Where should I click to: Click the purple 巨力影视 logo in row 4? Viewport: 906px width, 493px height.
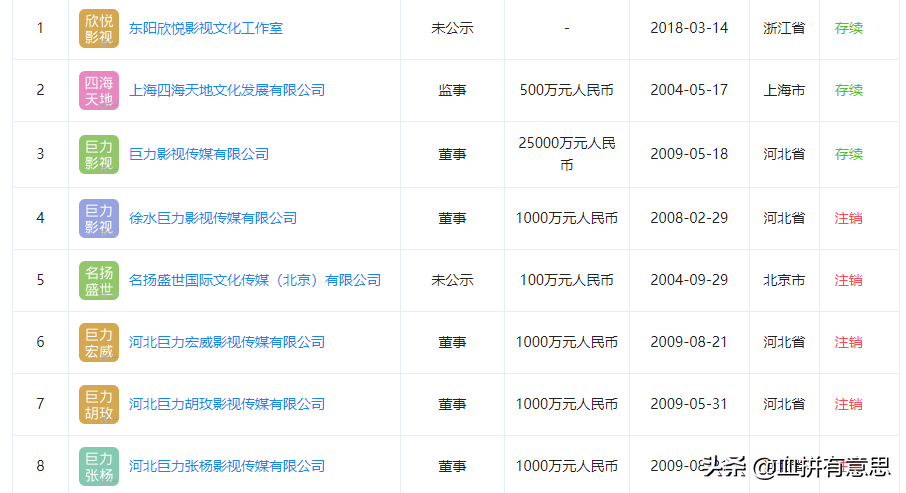click(99, 218)
